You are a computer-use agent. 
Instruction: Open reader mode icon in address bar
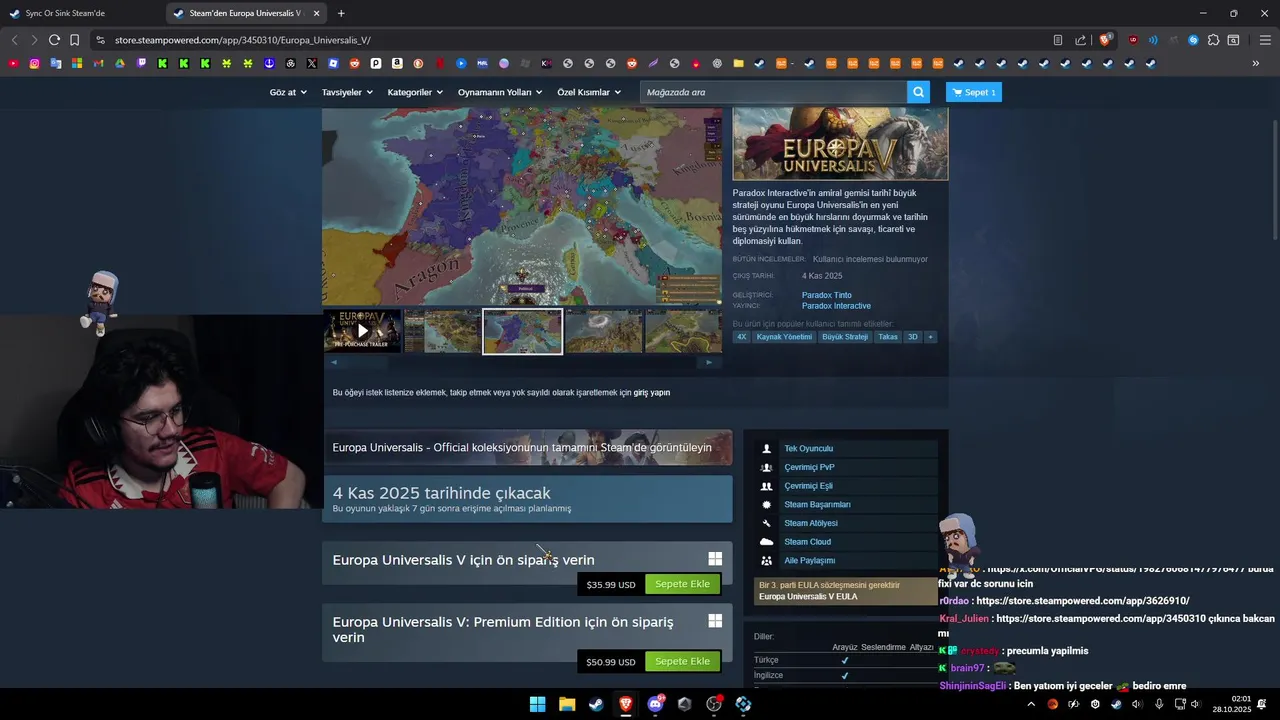(1058, 40)
